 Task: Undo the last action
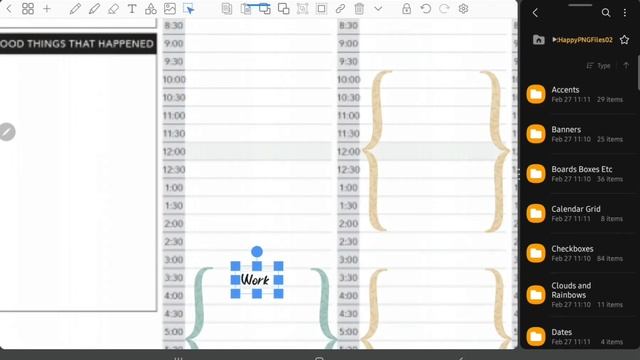pos(425,9)
